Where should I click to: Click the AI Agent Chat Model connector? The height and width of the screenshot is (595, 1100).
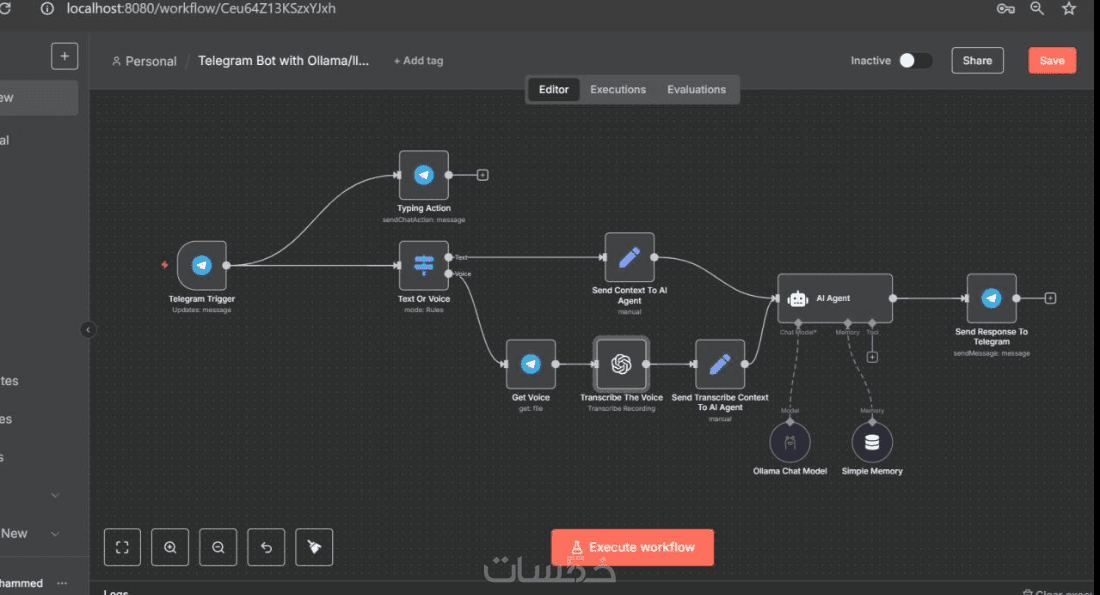coord(798,323)
